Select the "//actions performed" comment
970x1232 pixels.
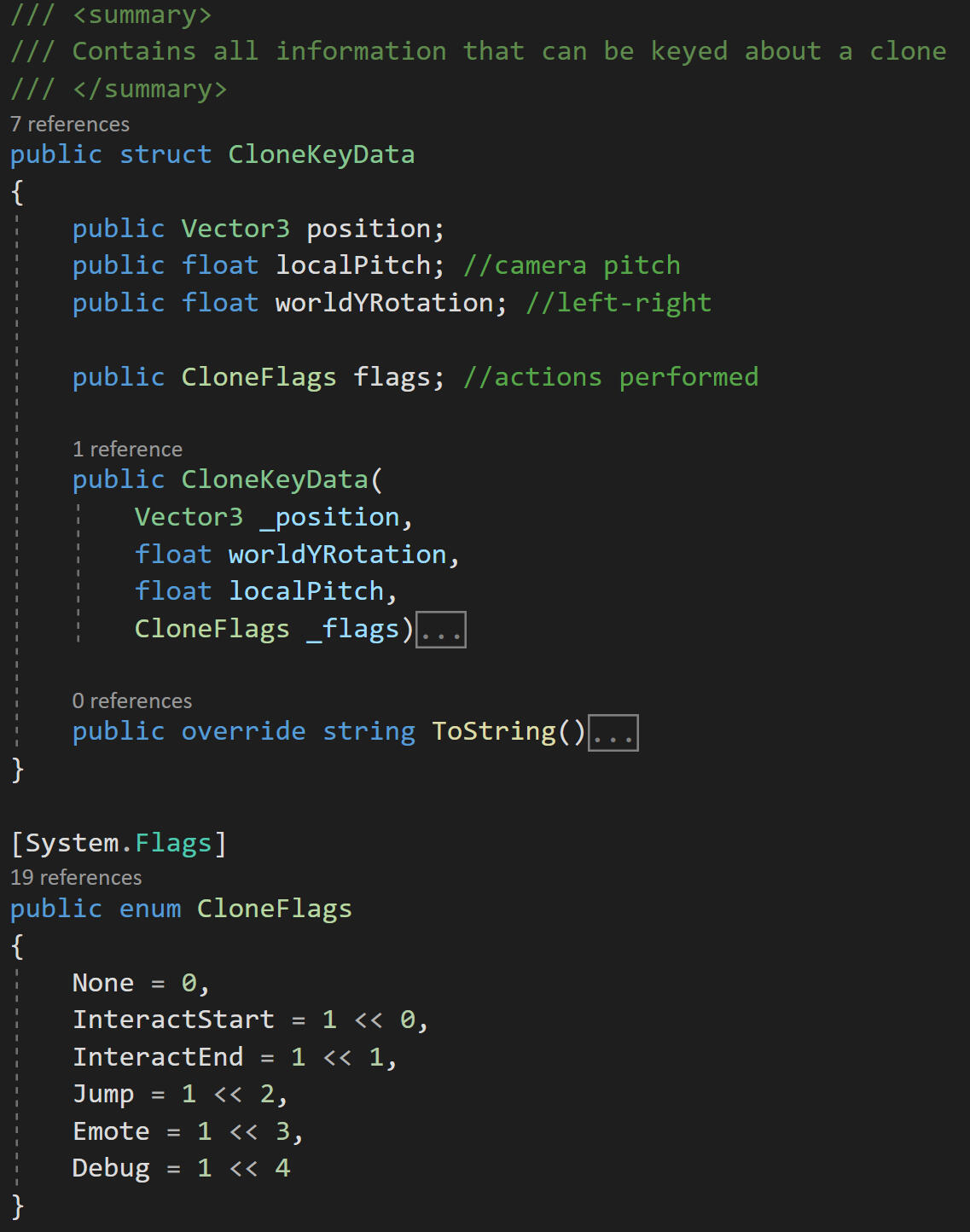tap(610, 378)
